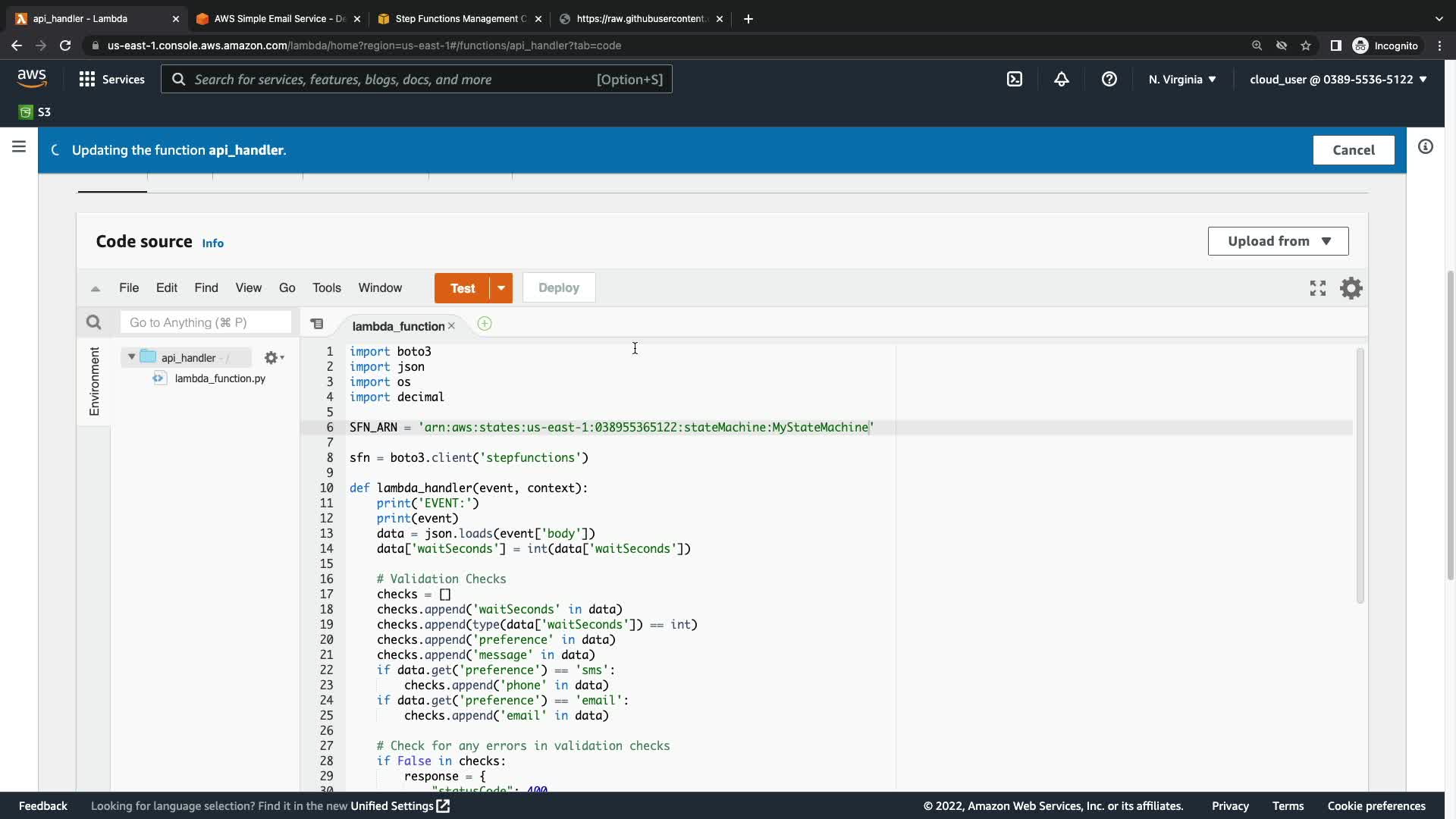Toggle the left navigation hamburger menu
This screenshot has height=819, width=1456.
19,146
